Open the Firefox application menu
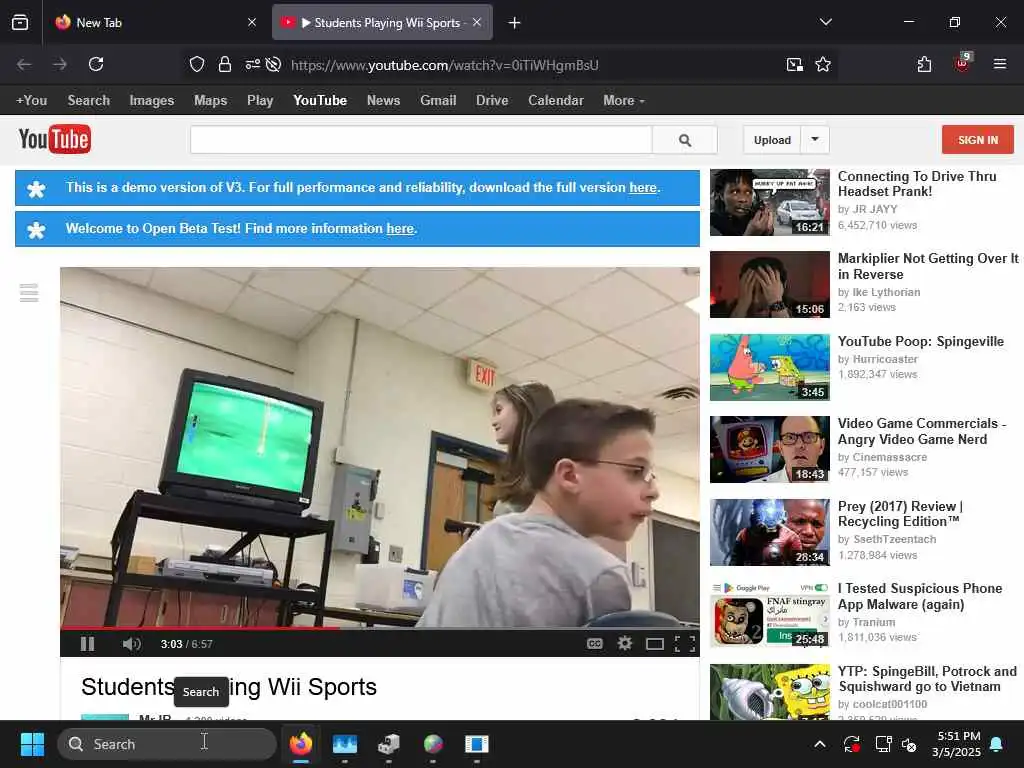Image resolution: width=1024 pixels, height=768 pixels. pyautogui.click(x=1000, y=64)
